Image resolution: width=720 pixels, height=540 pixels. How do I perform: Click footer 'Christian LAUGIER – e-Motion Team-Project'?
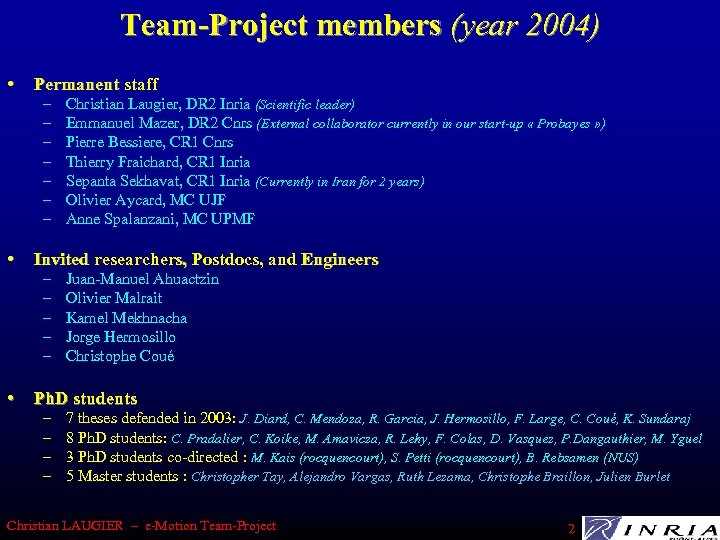141,525
